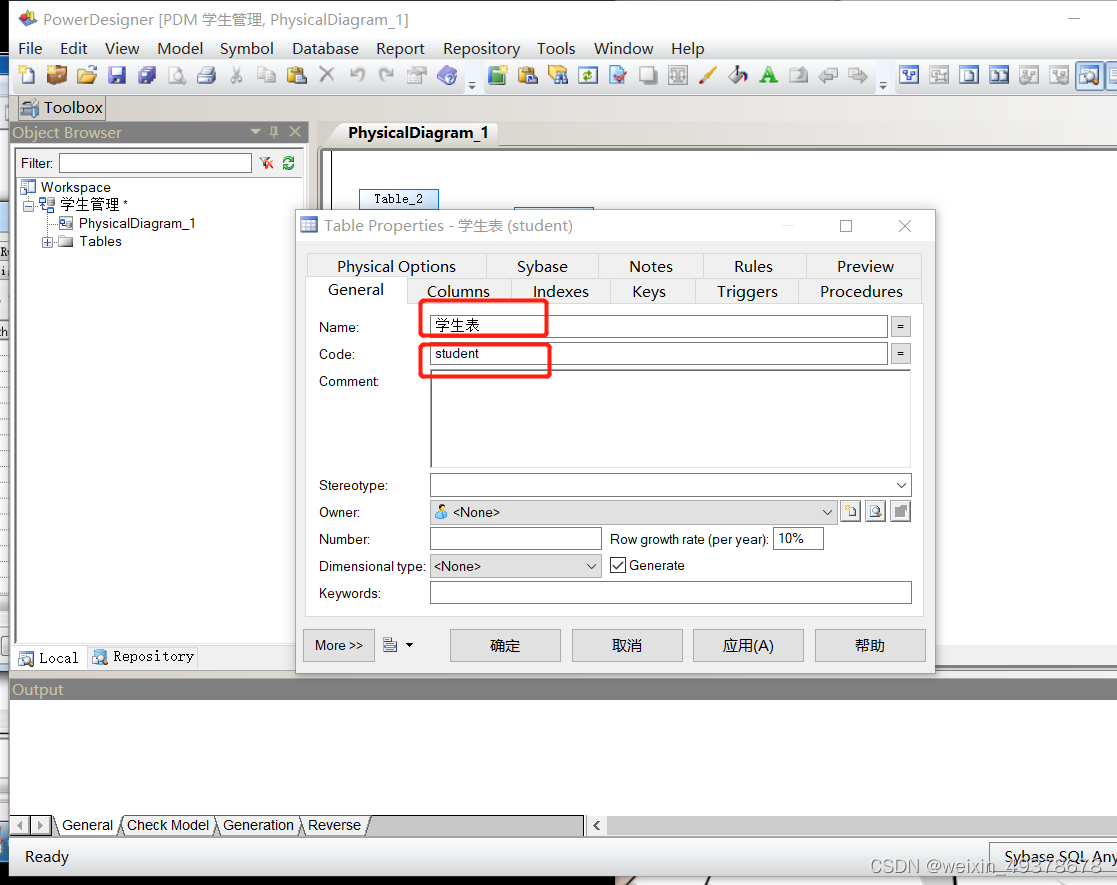Click the owner properties icon beside Owner field
This screenshot has height=885, width=1117.
point(876,512)
